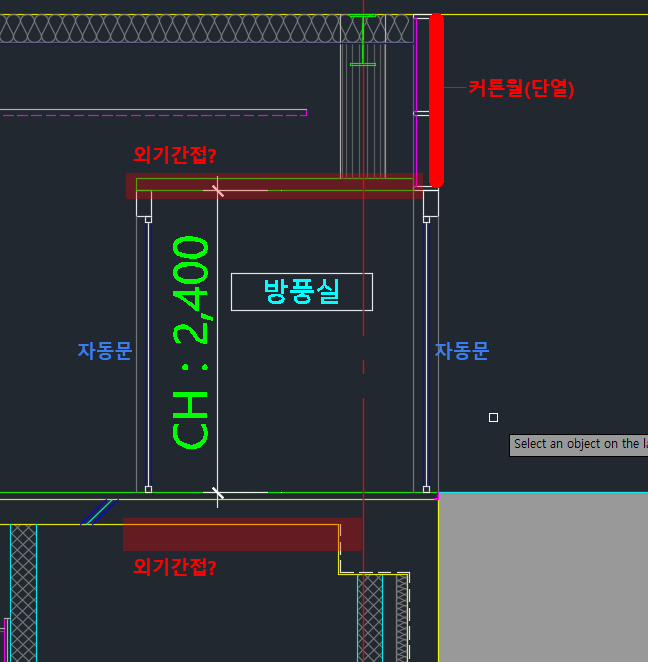648x662 pixels.
Task: Click the right blue 자동문 label
Action: [462, 351]
